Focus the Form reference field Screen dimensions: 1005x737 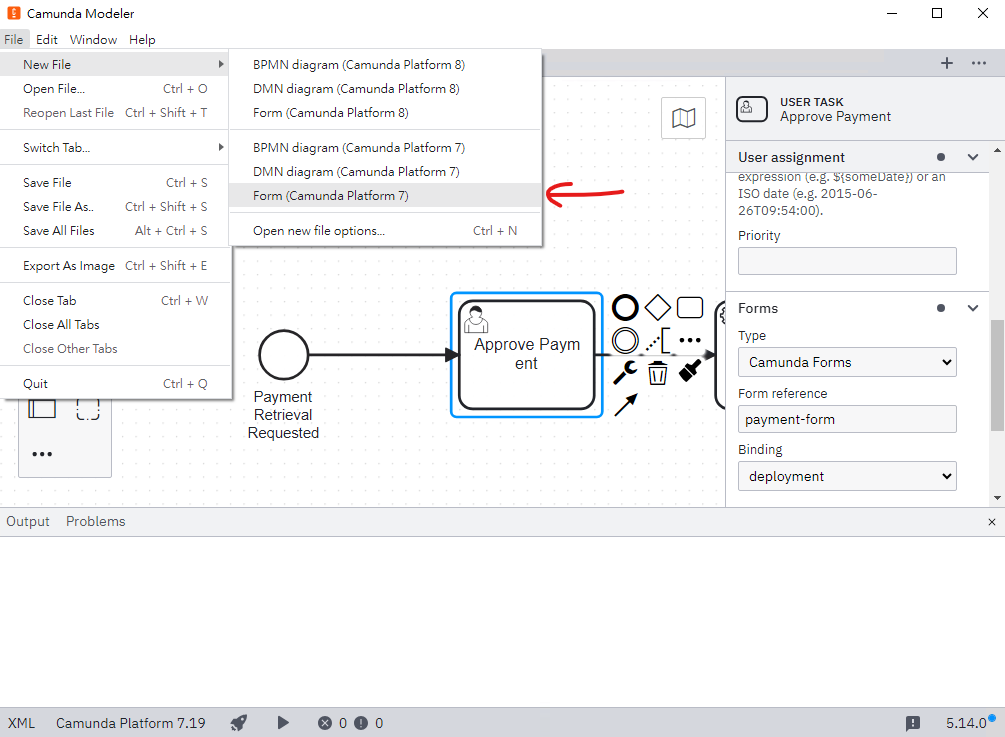coord(847,419)
